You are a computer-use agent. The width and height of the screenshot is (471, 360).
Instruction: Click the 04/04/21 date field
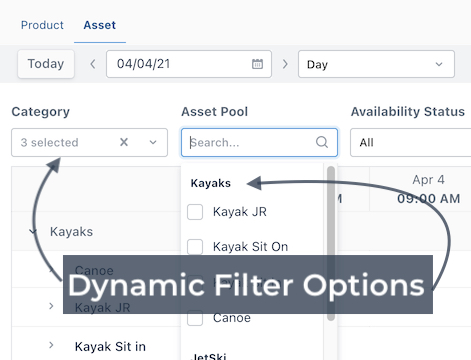(x=189, y=64)
